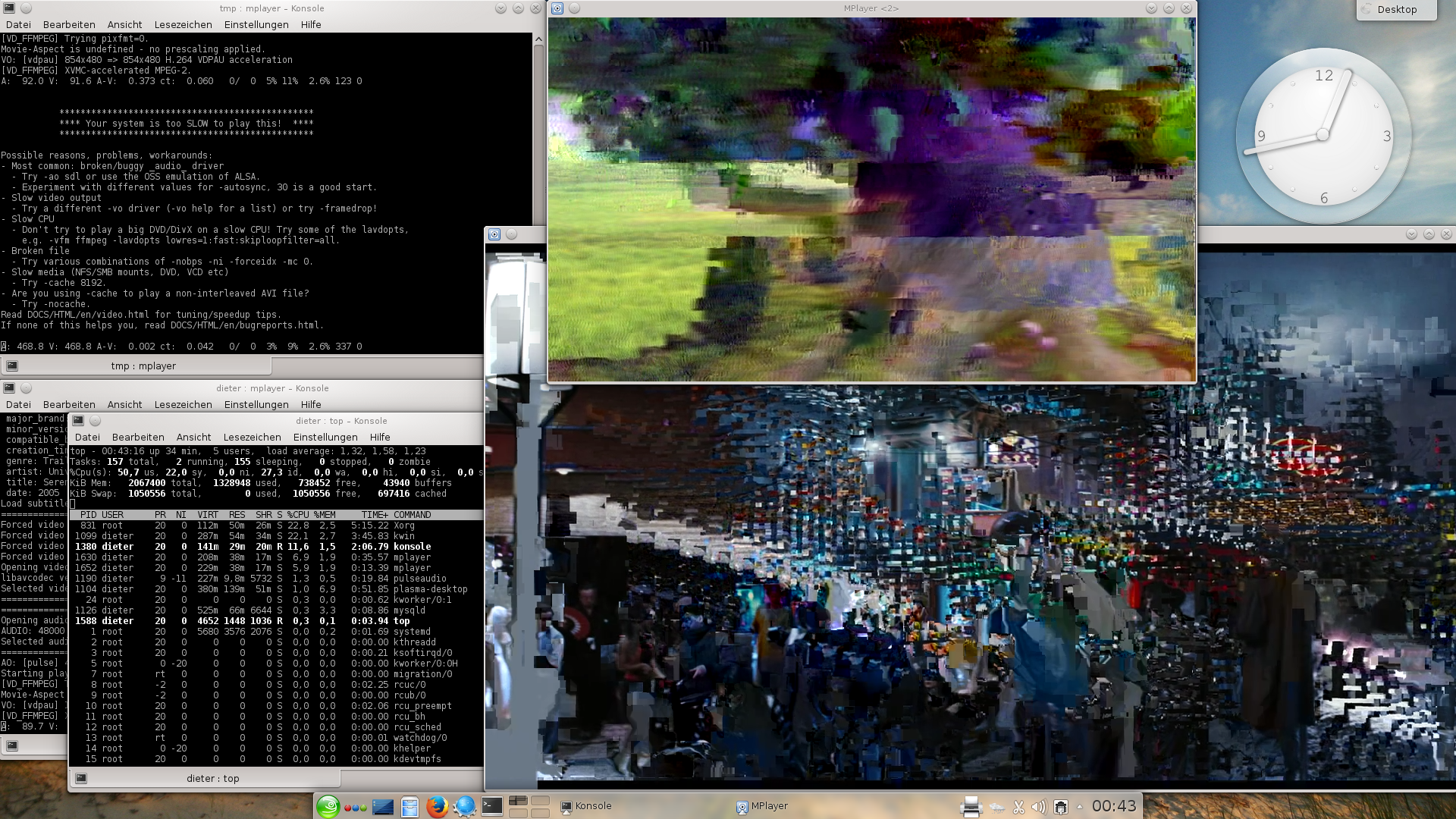Open the terminal launcher icon in the panel
This screenshot has width=1456, height=819.
point(492,806)
